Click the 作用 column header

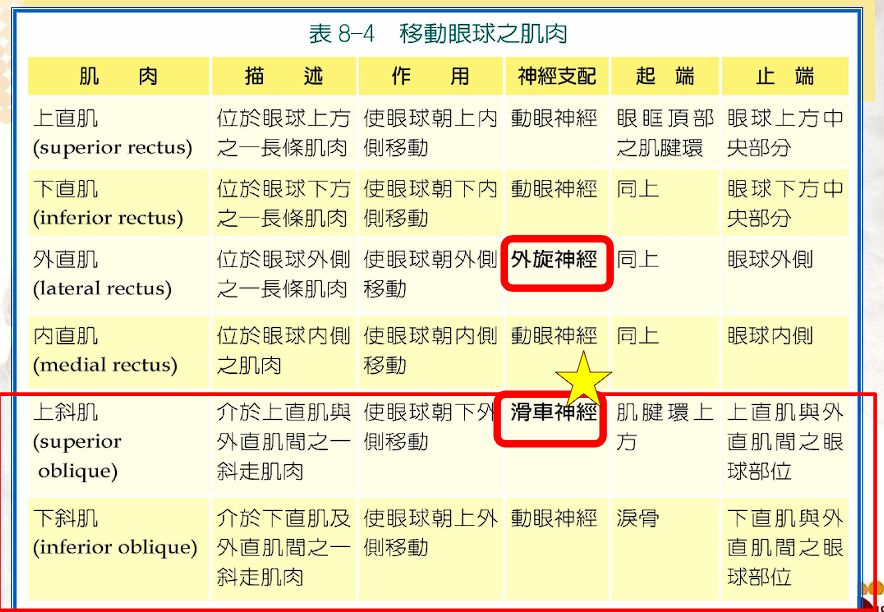tap(430, 76)
